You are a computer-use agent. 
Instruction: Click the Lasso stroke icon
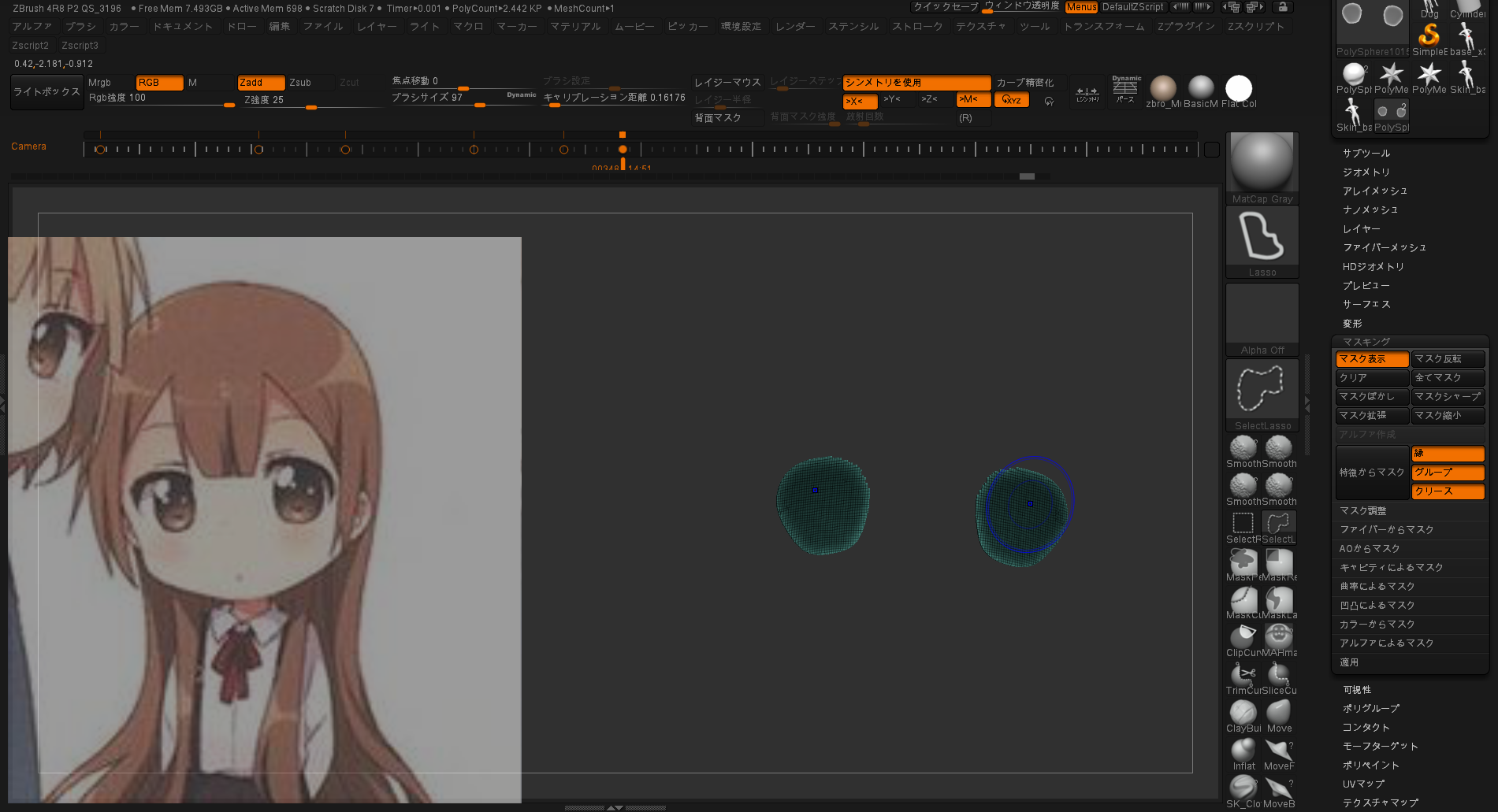click(1262, 238)
